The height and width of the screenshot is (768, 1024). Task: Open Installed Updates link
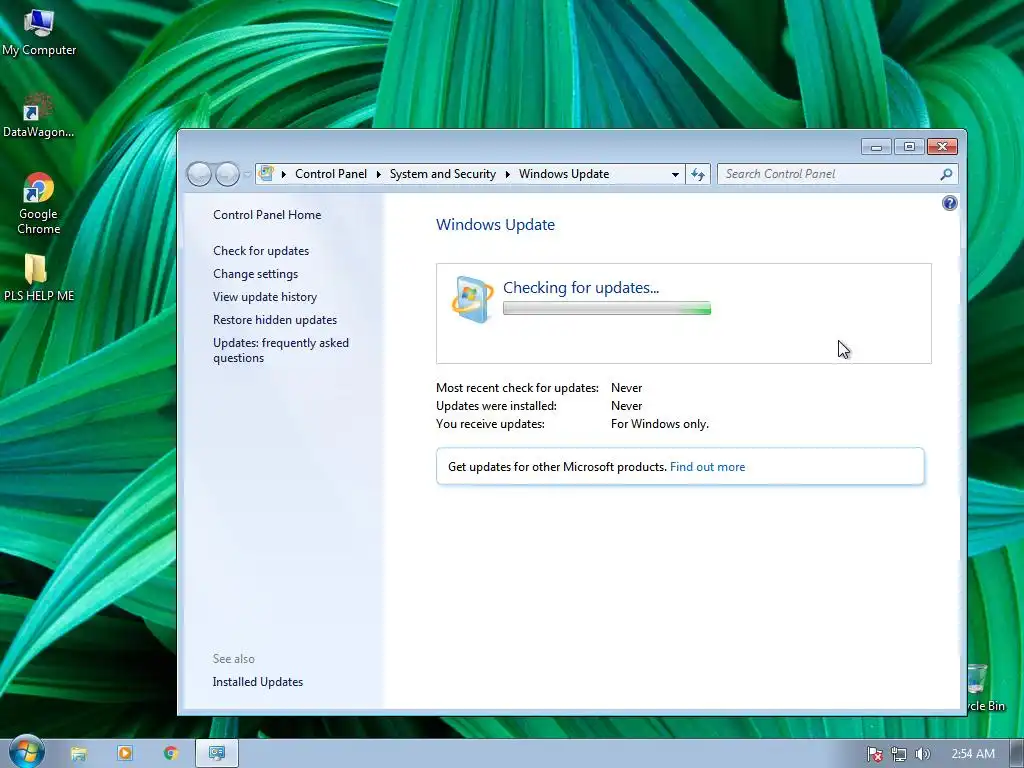[258, 682]
